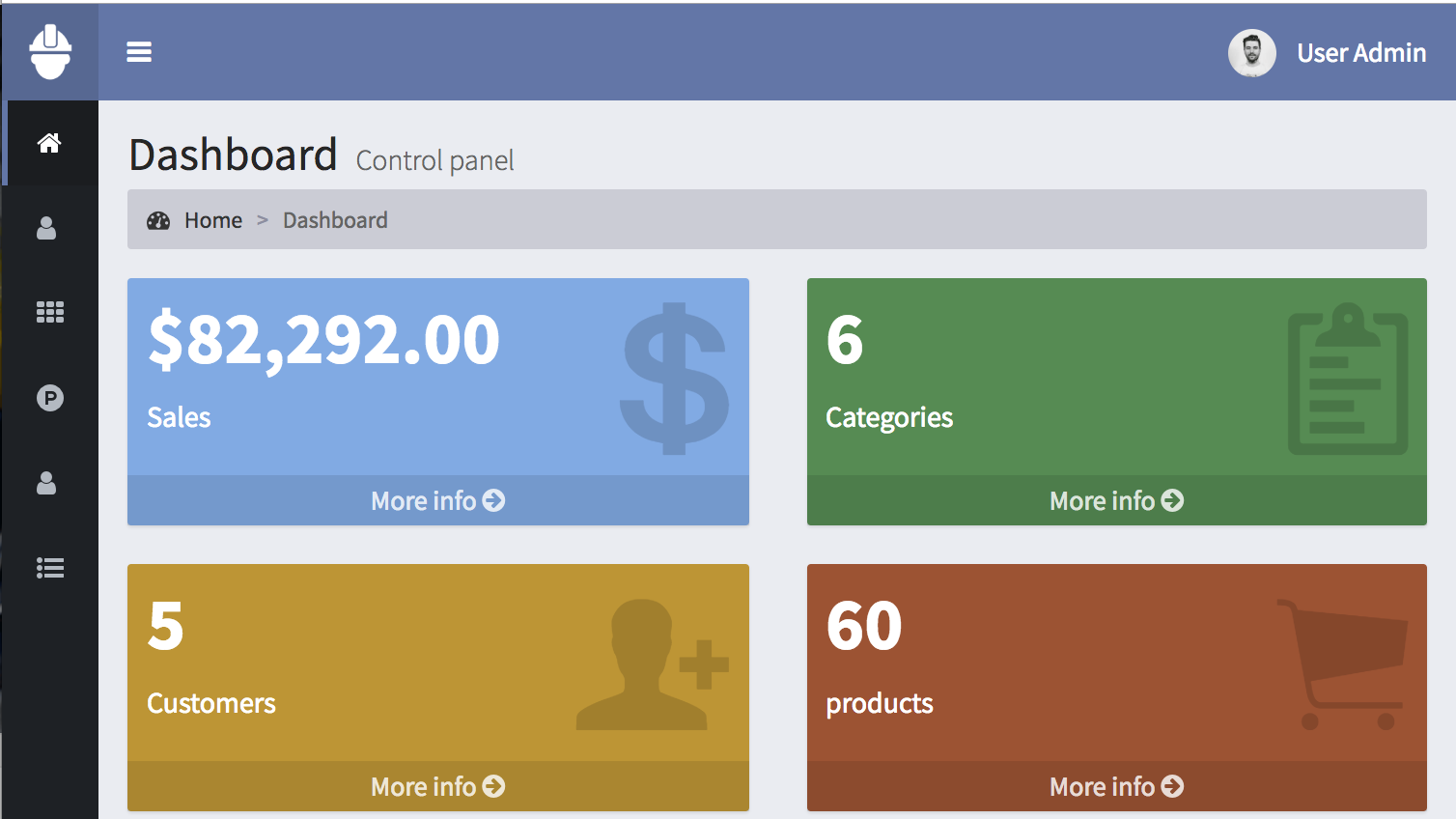Screen dimensions: 1456x819
Task: Click the circled P sidebar icon
Action: tap(49, 398)
